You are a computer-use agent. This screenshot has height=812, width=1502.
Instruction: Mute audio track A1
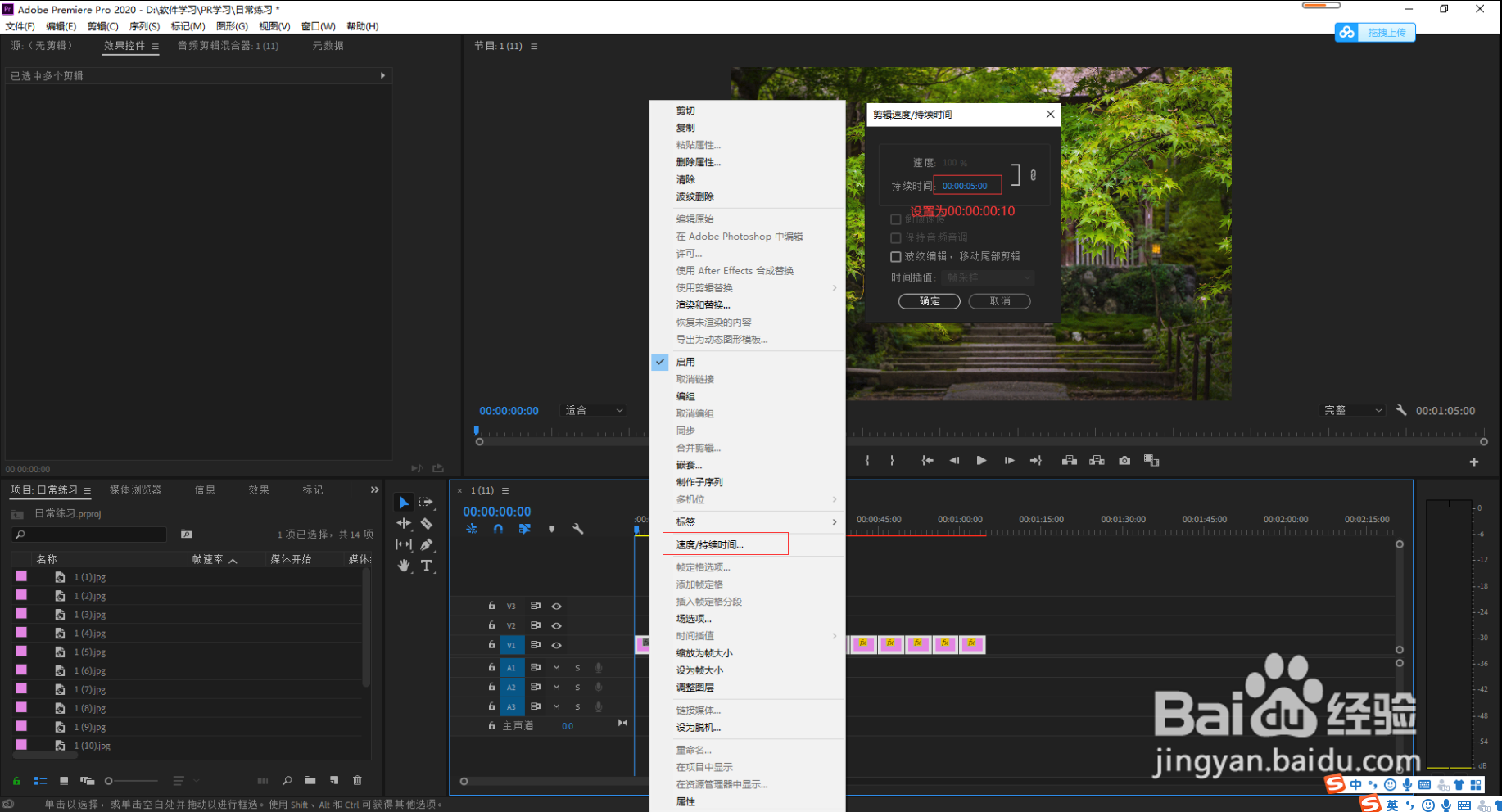(557, 668)
